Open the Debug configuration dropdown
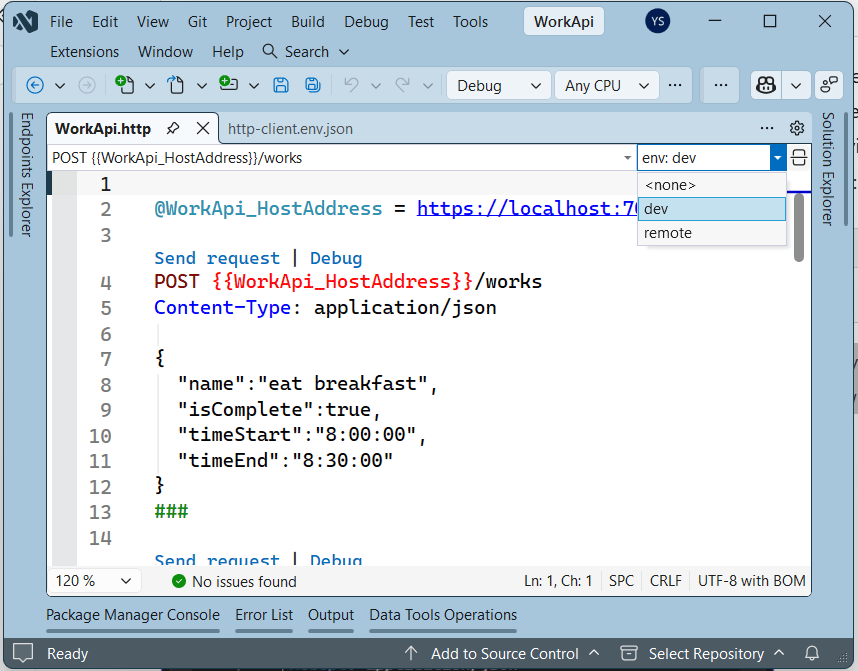The image size is (858, 671). (x=498, y=86)
